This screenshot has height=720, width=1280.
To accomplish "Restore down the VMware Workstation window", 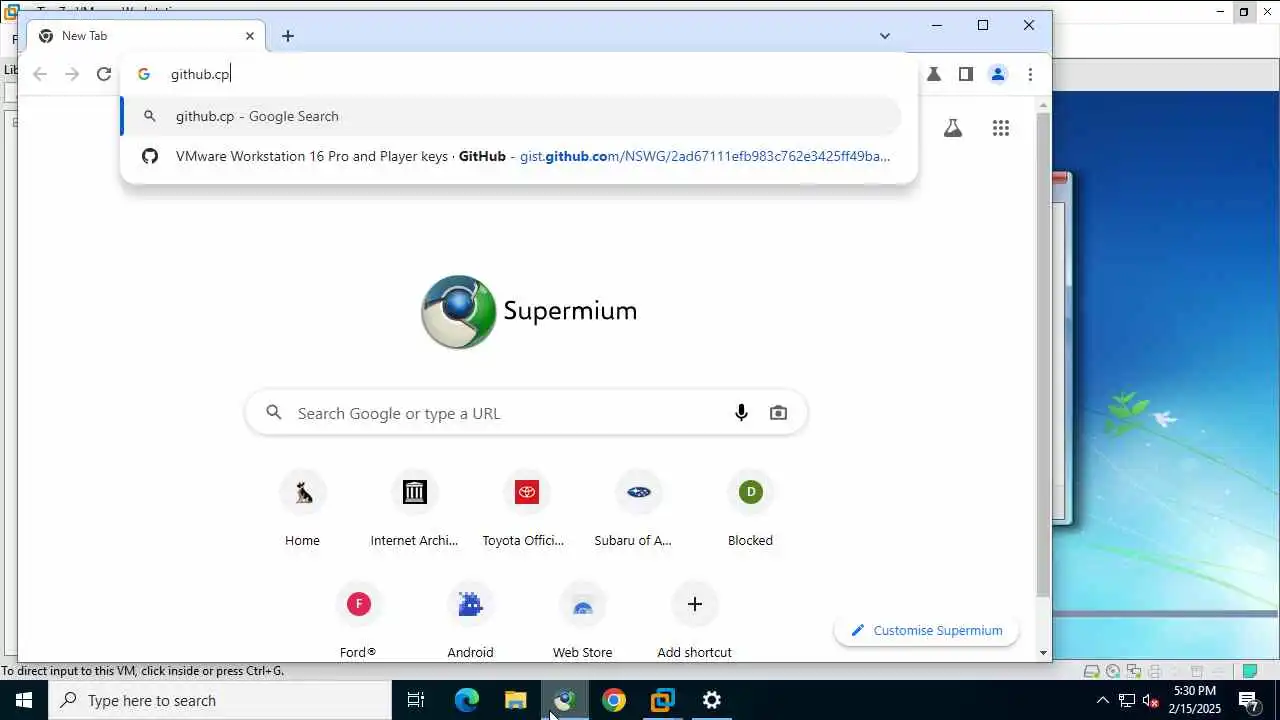I will click(1244, 12).
